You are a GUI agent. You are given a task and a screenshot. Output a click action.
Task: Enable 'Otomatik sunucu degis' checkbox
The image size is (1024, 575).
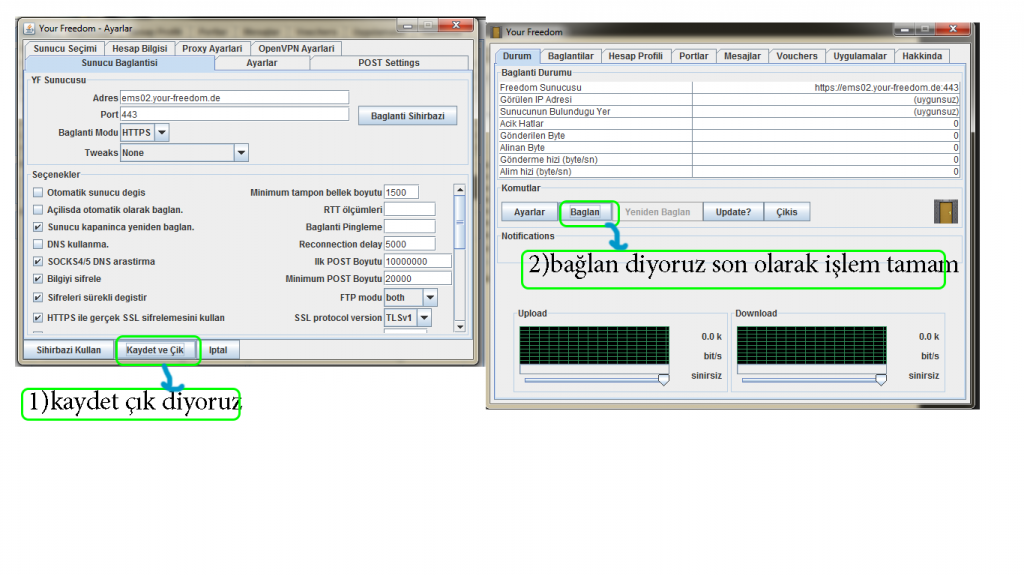tap(38, 192)
